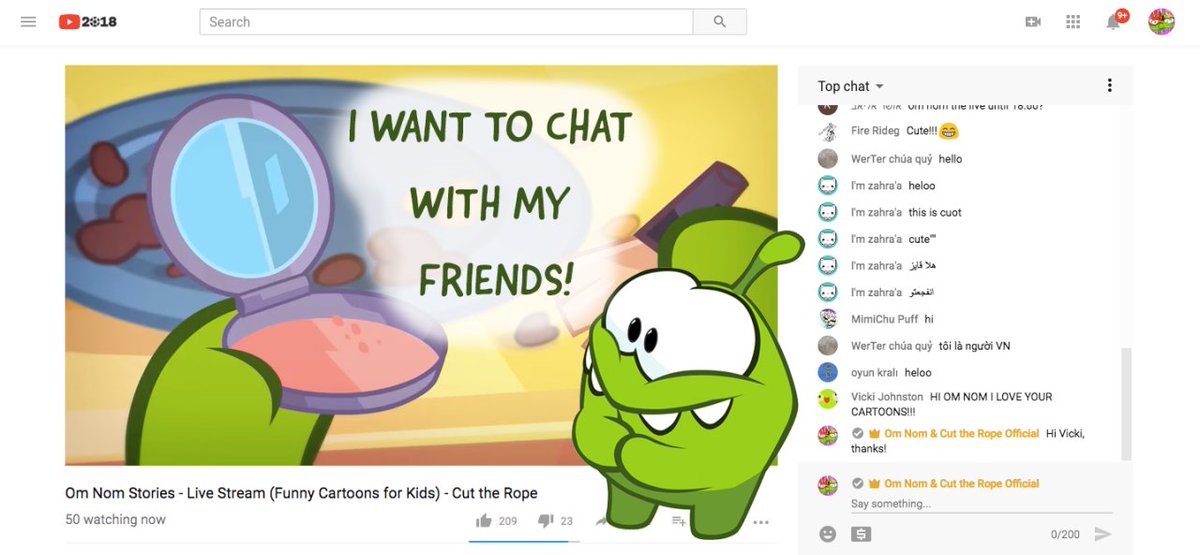Click the live stream video player
The width and height of the screenshot is (1200, 555).
421,265
